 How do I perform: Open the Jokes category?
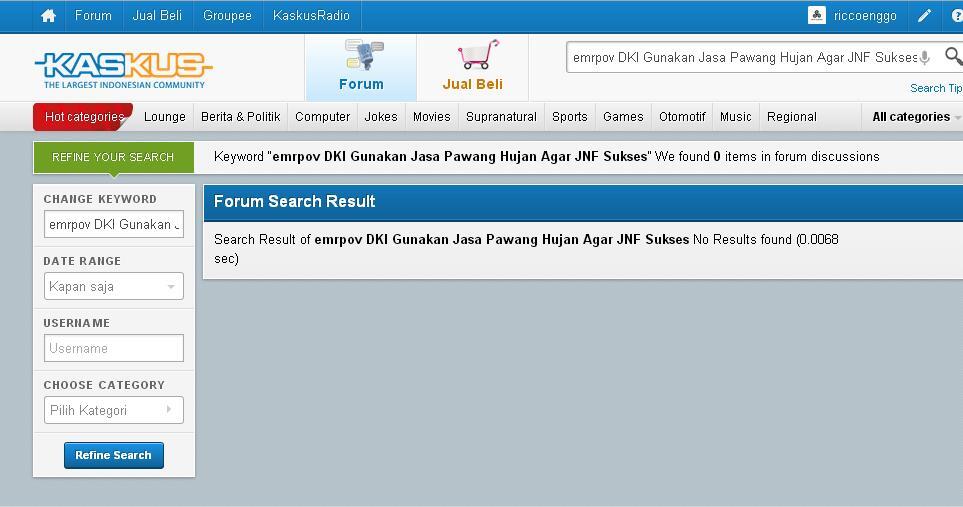coord(381,117)
